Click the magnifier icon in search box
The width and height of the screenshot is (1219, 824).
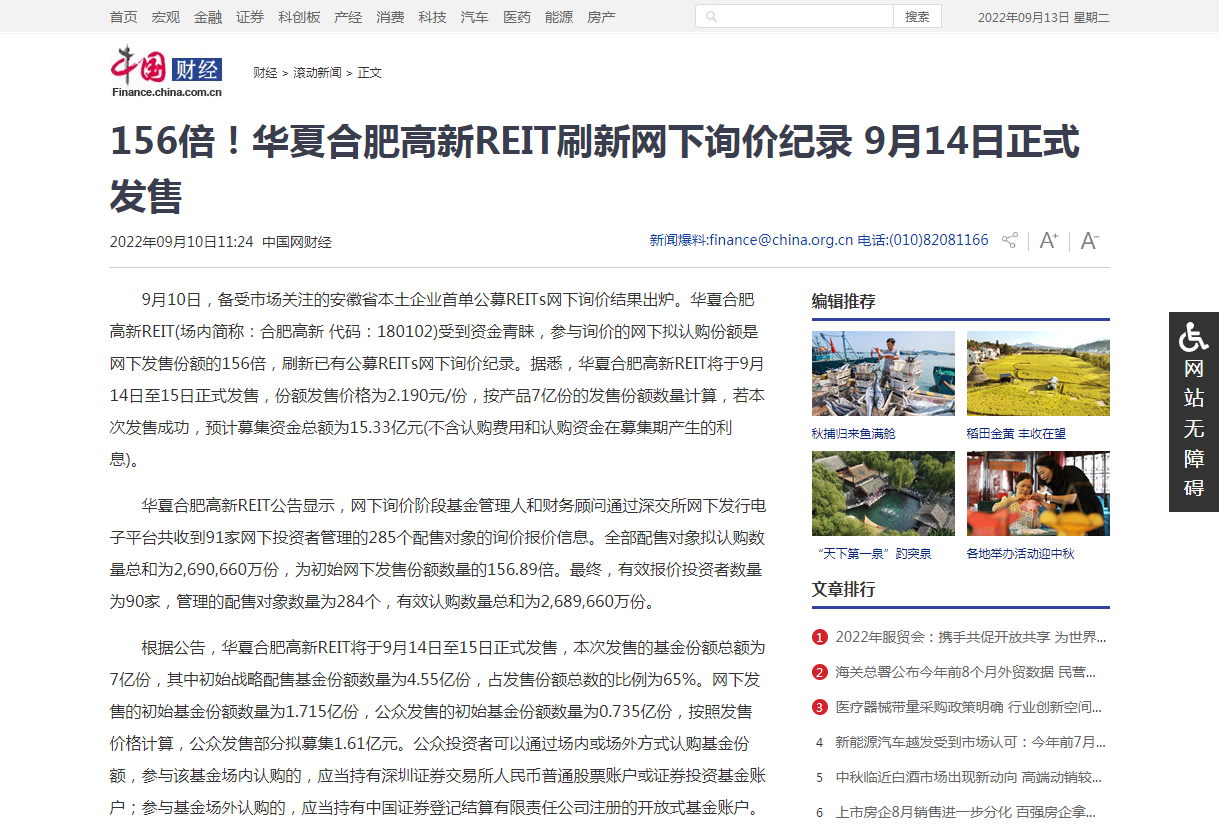coord(711,17)
